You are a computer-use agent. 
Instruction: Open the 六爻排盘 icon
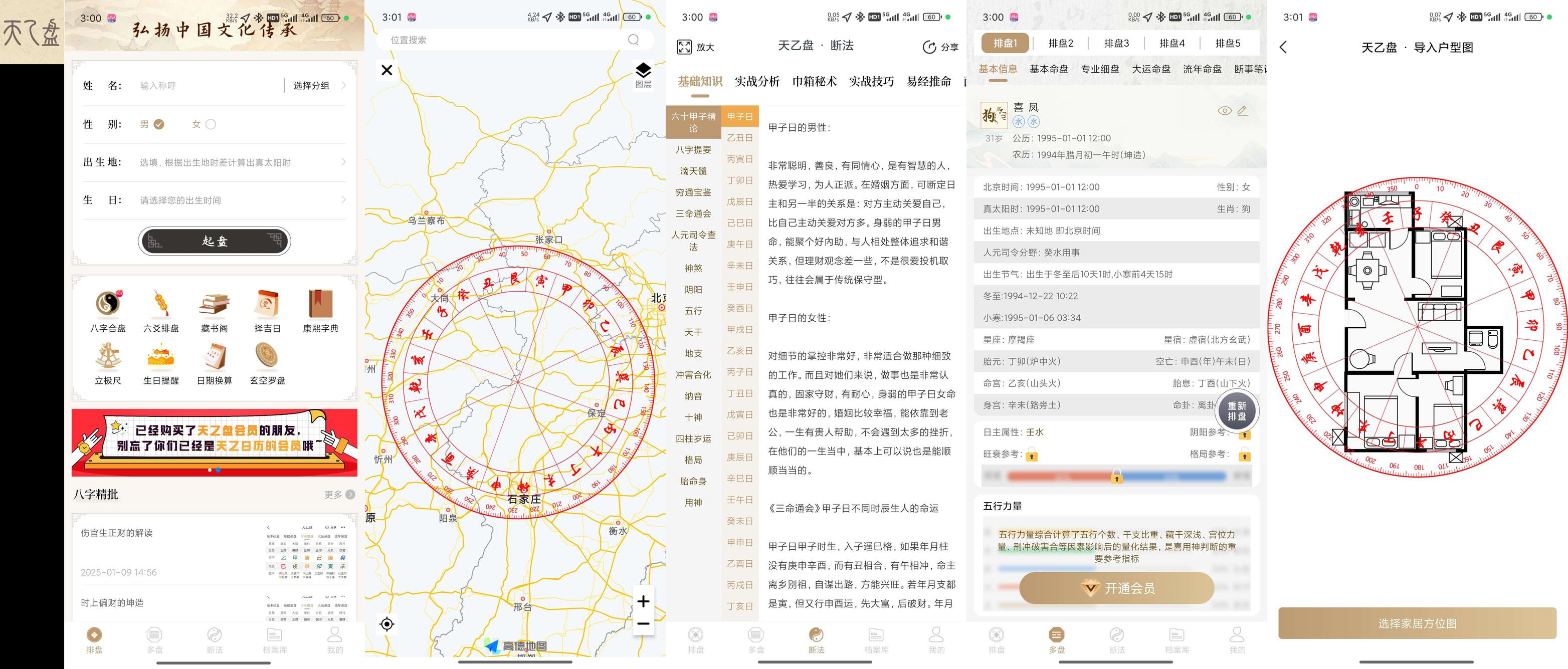pos(161,304)
